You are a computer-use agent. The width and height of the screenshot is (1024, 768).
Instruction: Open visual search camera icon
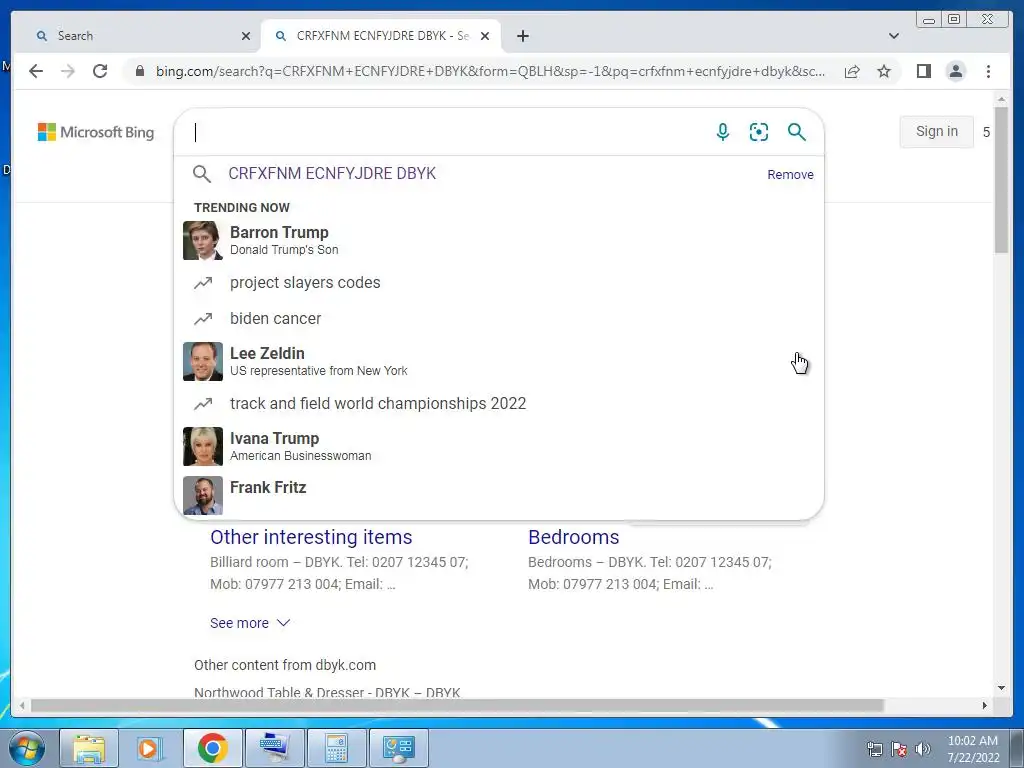[758, 132]
